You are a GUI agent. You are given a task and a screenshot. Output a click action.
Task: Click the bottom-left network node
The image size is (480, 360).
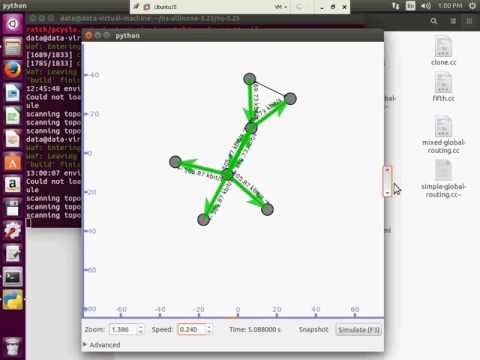(204, 219)
